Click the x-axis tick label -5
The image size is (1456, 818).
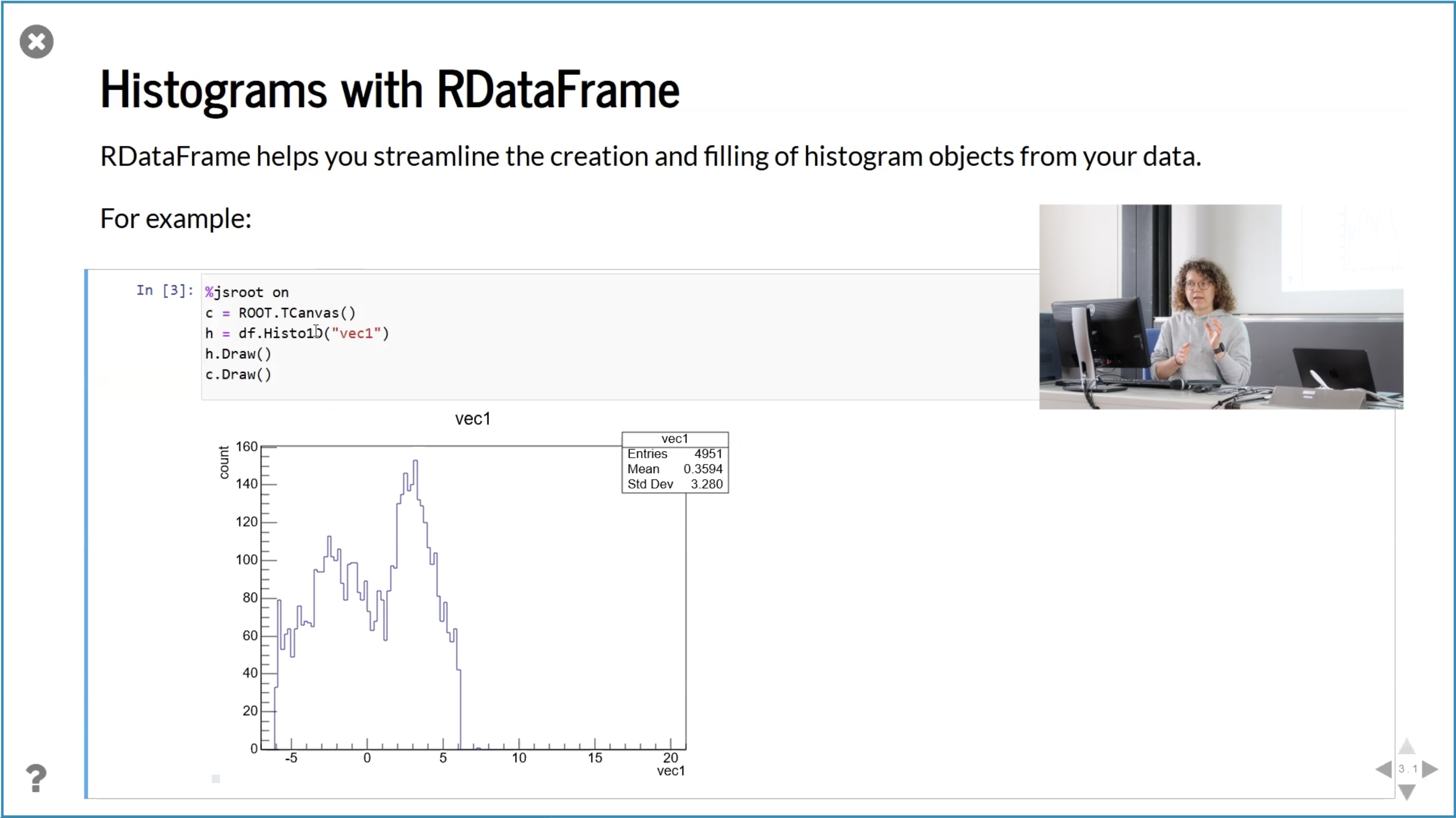(x=291, y=758)
